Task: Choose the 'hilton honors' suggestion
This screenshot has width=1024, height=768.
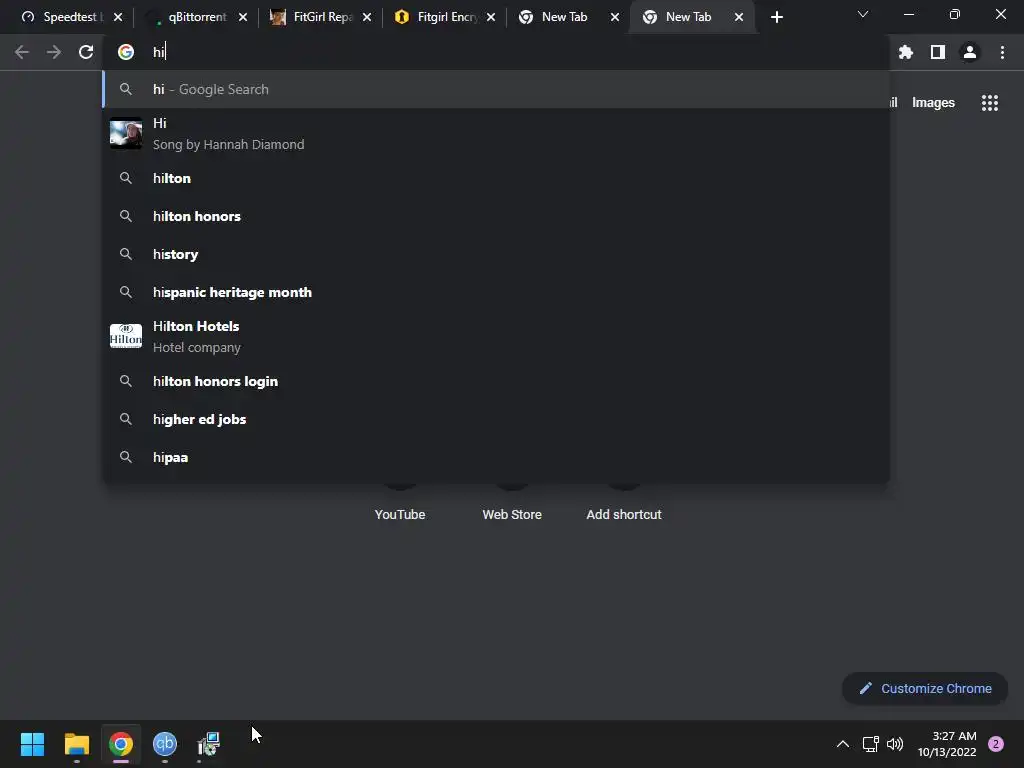Action: pos(496,216)
